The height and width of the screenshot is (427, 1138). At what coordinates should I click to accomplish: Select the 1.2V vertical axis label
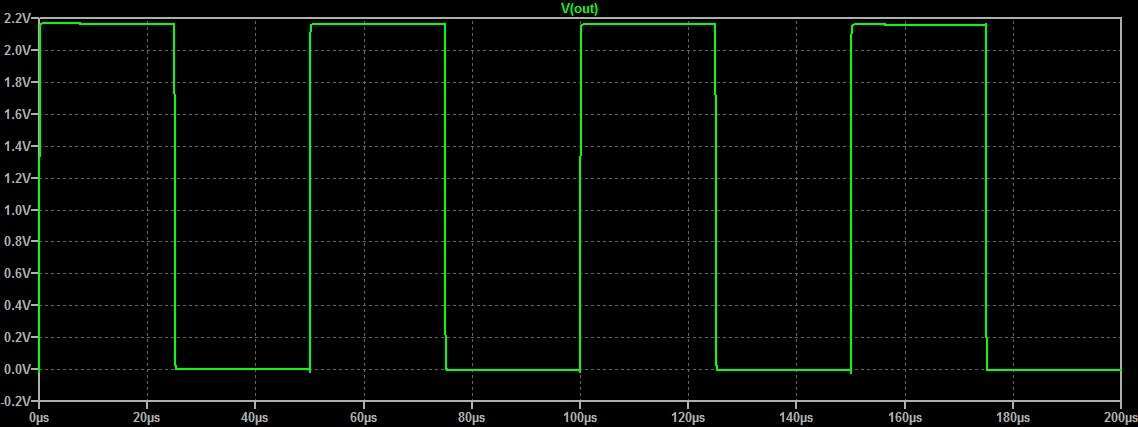tap(17, 178)
